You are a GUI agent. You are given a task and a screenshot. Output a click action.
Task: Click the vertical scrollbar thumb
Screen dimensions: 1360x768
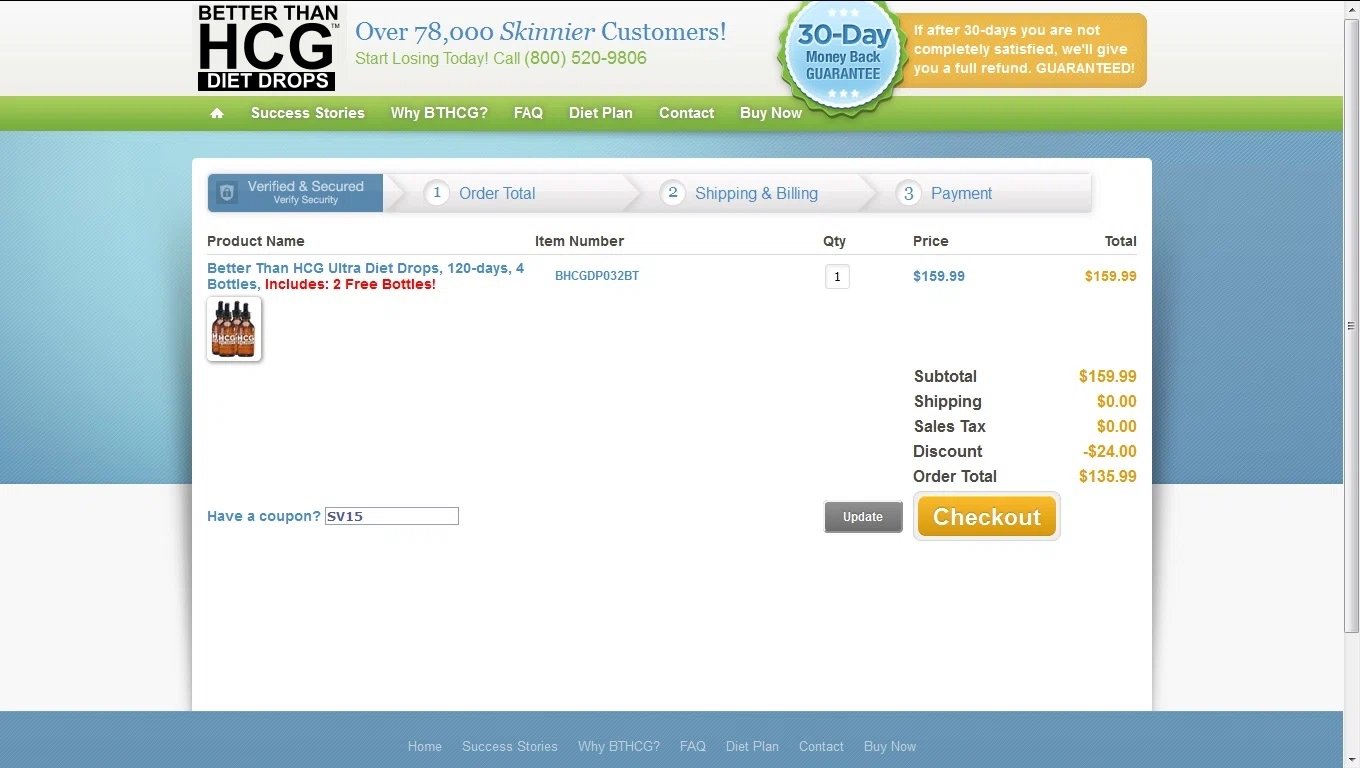click(1351, 325)
